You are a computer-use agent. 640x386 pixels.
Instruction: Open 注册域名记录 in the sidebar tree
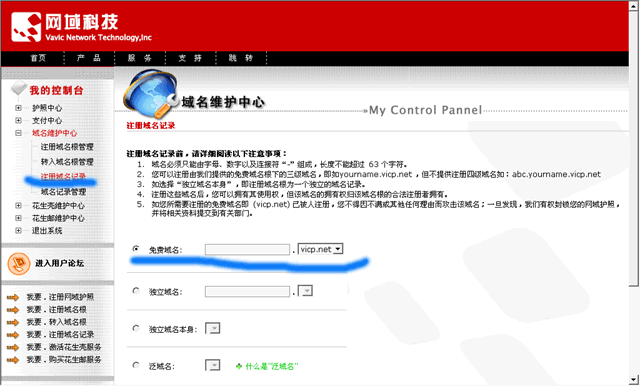(63, 177)
